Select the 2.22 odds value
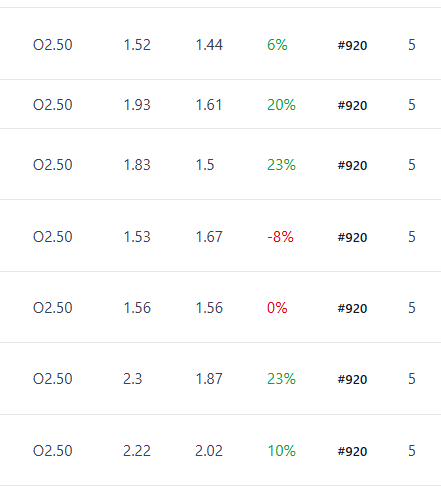Screen dimensions: 441x489 tap(137, 451)
